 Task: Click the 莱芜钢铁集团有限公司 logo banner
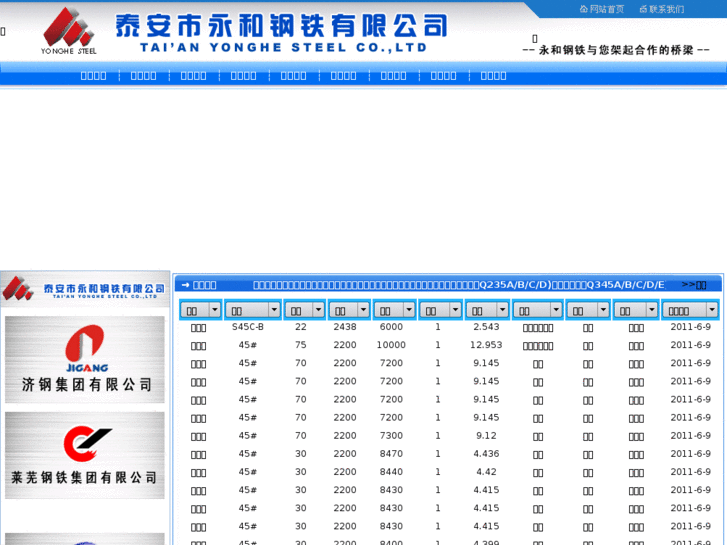(85, 455)
